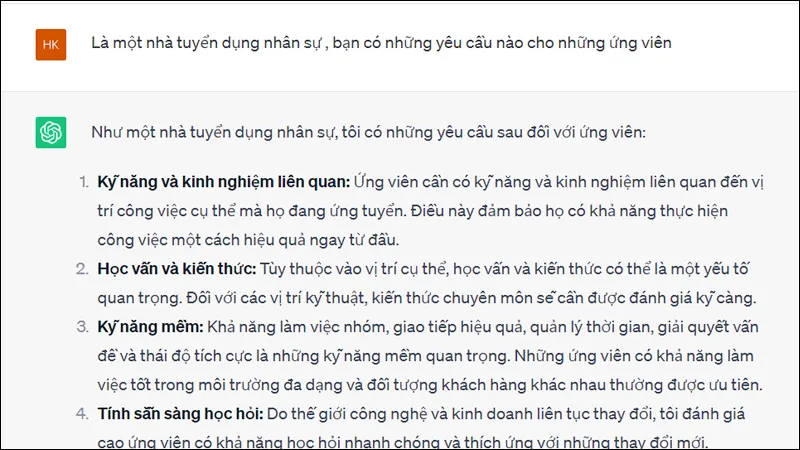This screenshot has width=800, height=450.
Task: Click list number 2 marker
Action: 83,269
